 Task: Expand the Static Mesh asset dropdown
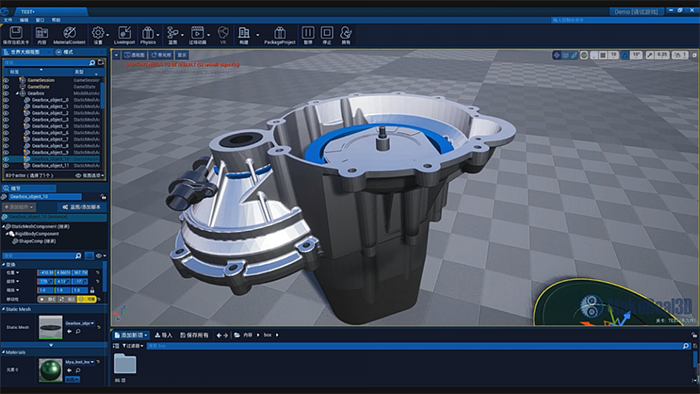80,323
